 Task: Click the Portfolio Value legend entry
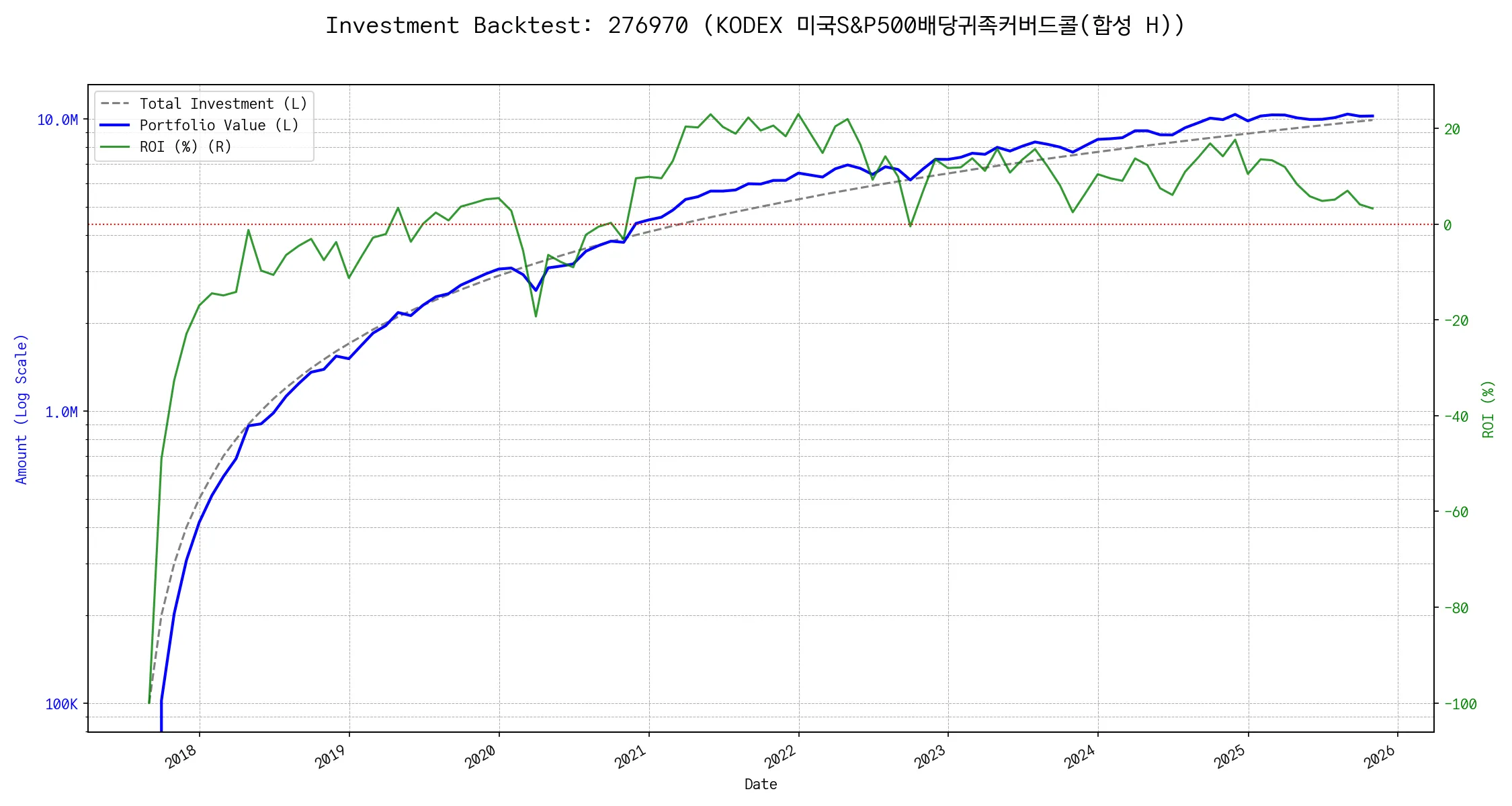(219, 126)
